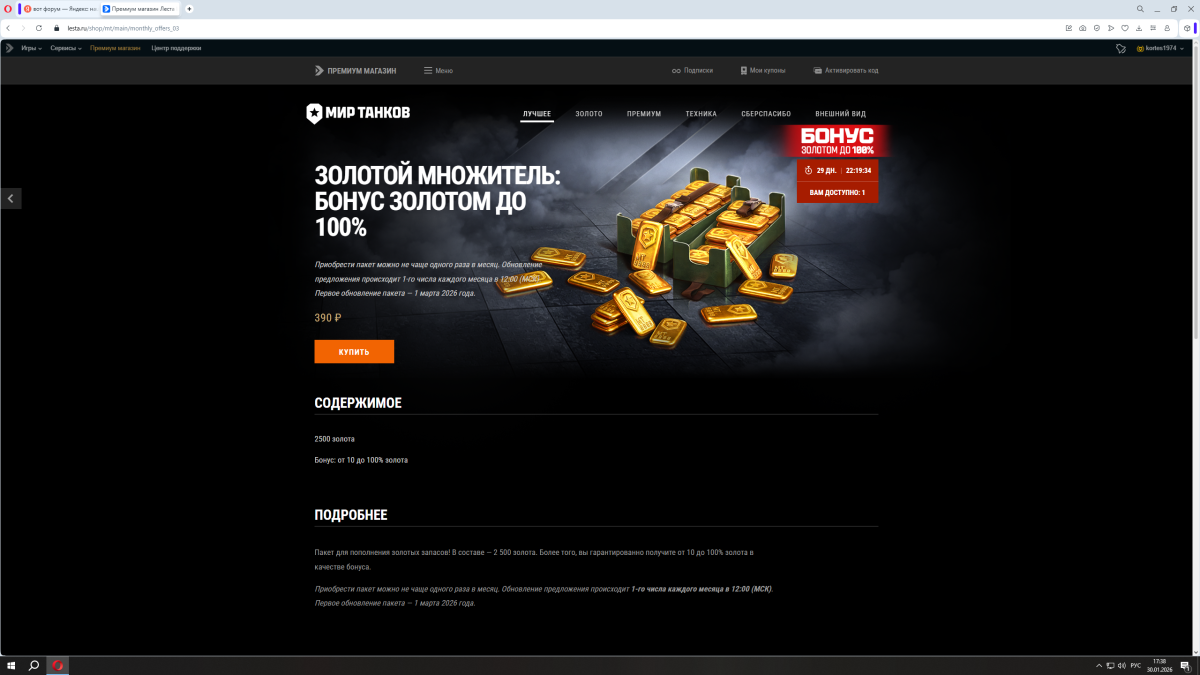Image resolution: width=1200 pixels, height=675 pixels.
Task: Open the Активировать код link
Action: click(x=846, y=71)
